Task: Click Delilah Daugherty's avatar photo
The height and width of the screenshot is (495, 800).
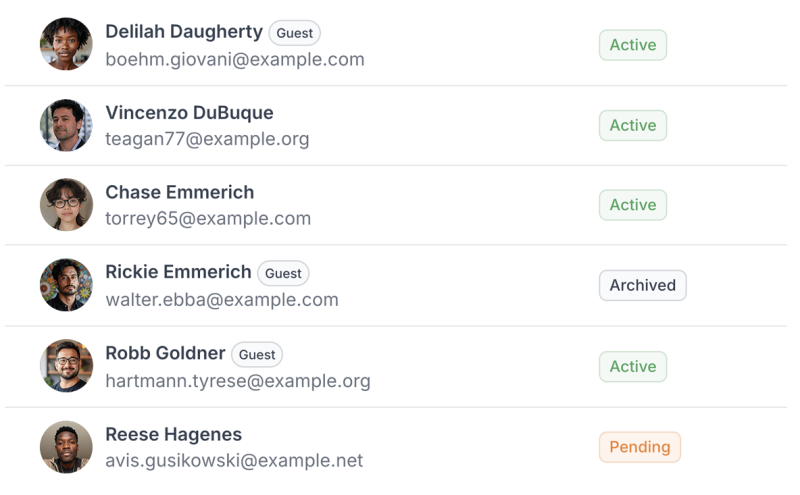Action: [66, 45]
